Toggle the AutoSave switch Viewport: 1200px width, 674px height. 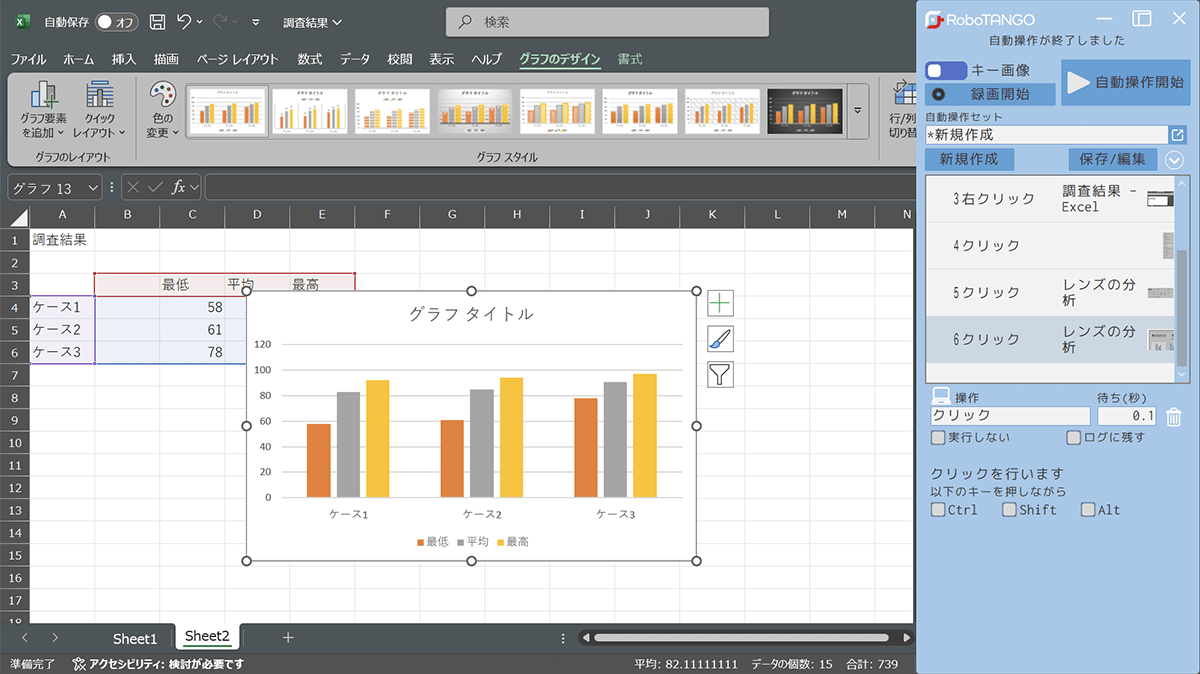pos(117,22)
